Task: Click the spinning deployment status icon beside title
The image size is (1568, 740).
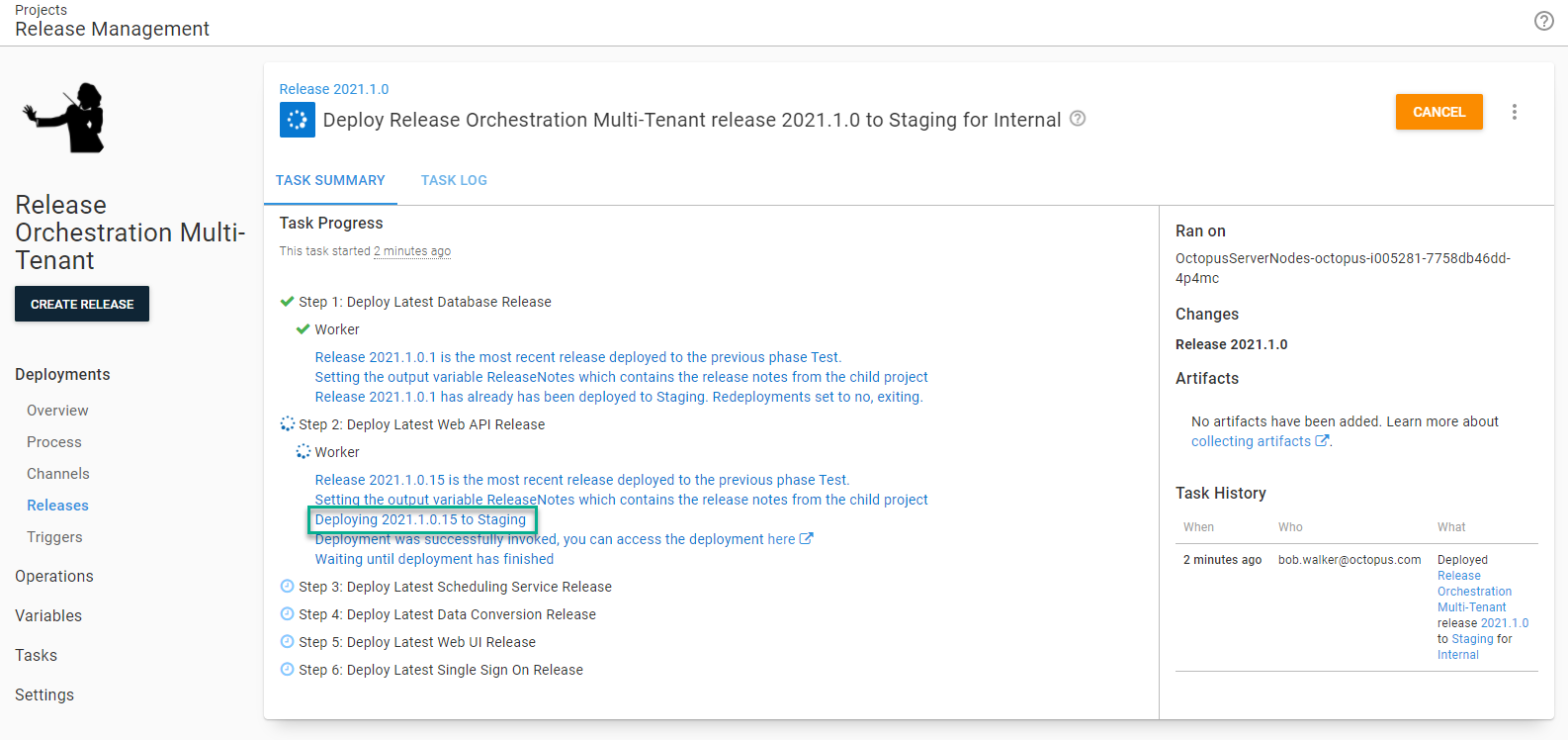Action: coord(297,120)
